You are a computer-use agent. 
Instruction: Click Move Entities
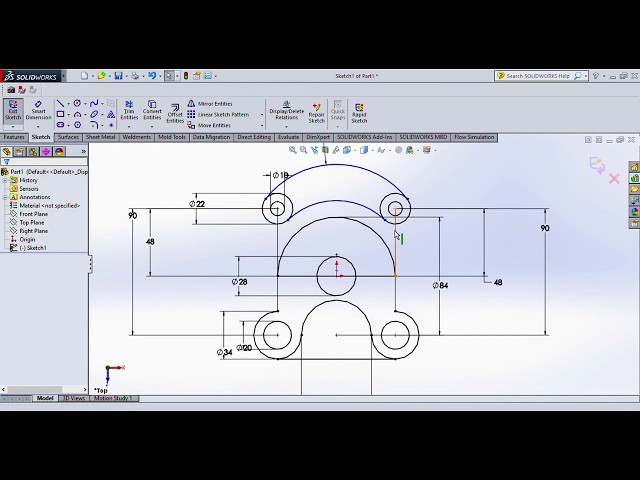[209, 125]
